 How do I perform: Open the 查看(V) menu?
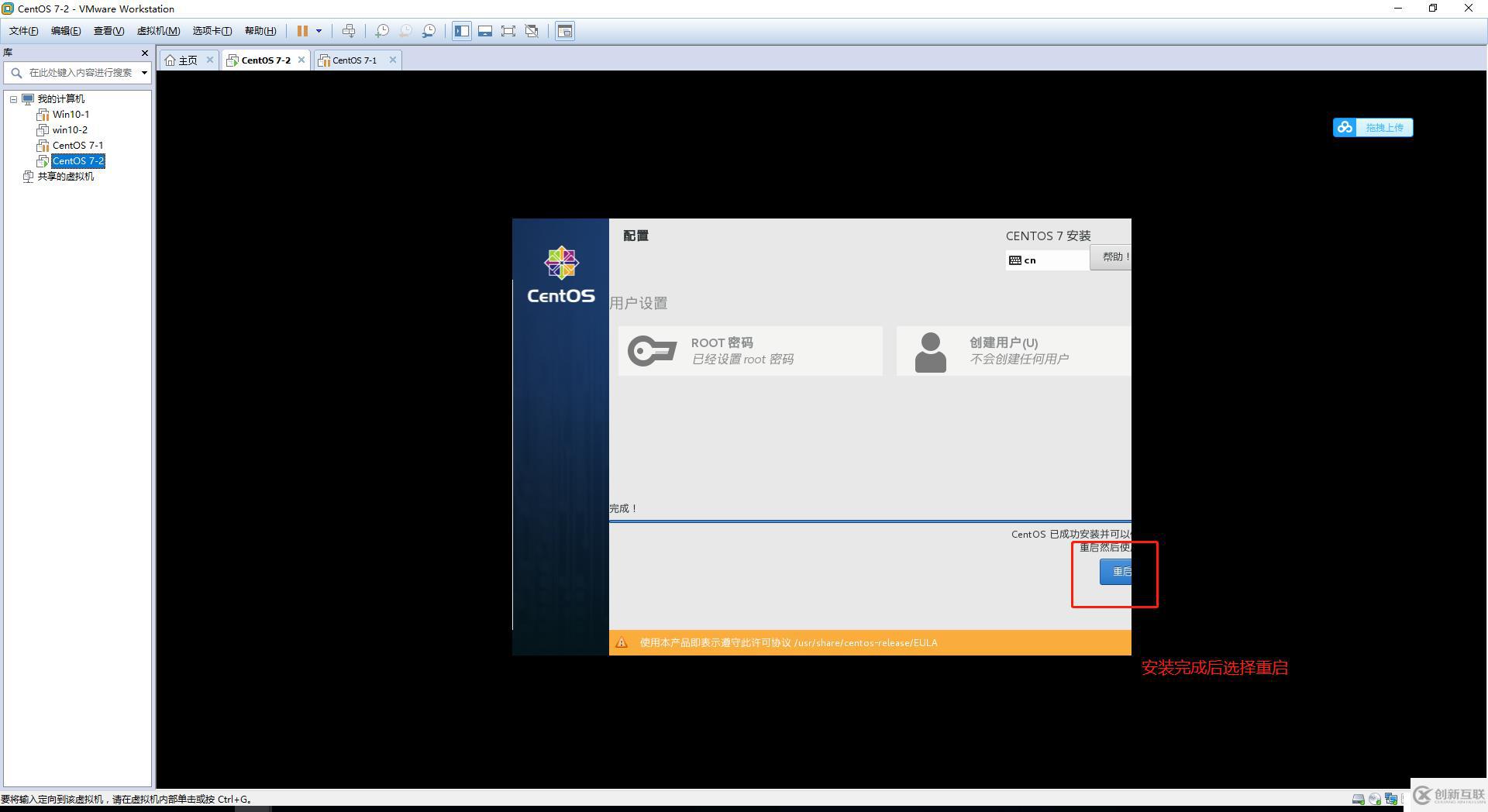tap(108, 31)
